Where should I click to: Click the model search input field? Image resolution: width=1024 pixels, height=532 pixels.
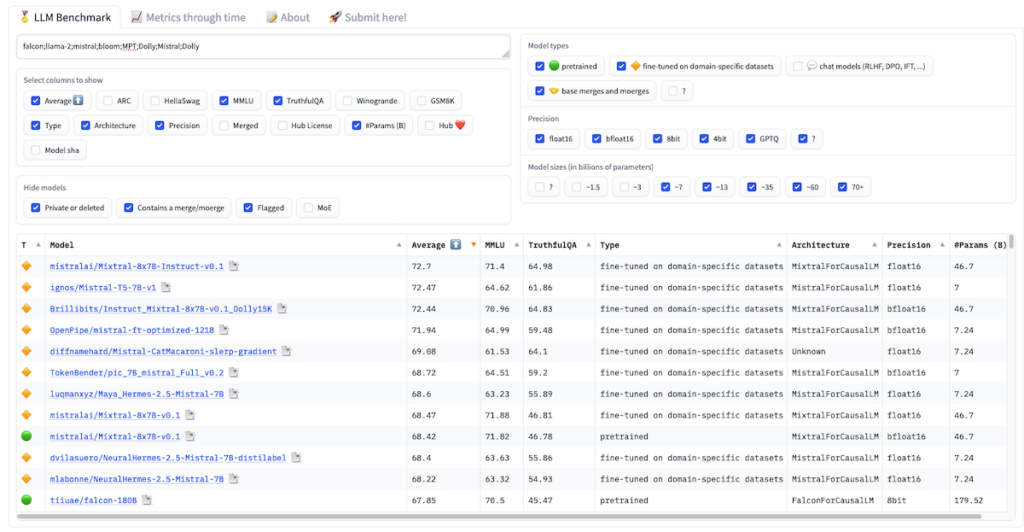click(x=263, y=47)
